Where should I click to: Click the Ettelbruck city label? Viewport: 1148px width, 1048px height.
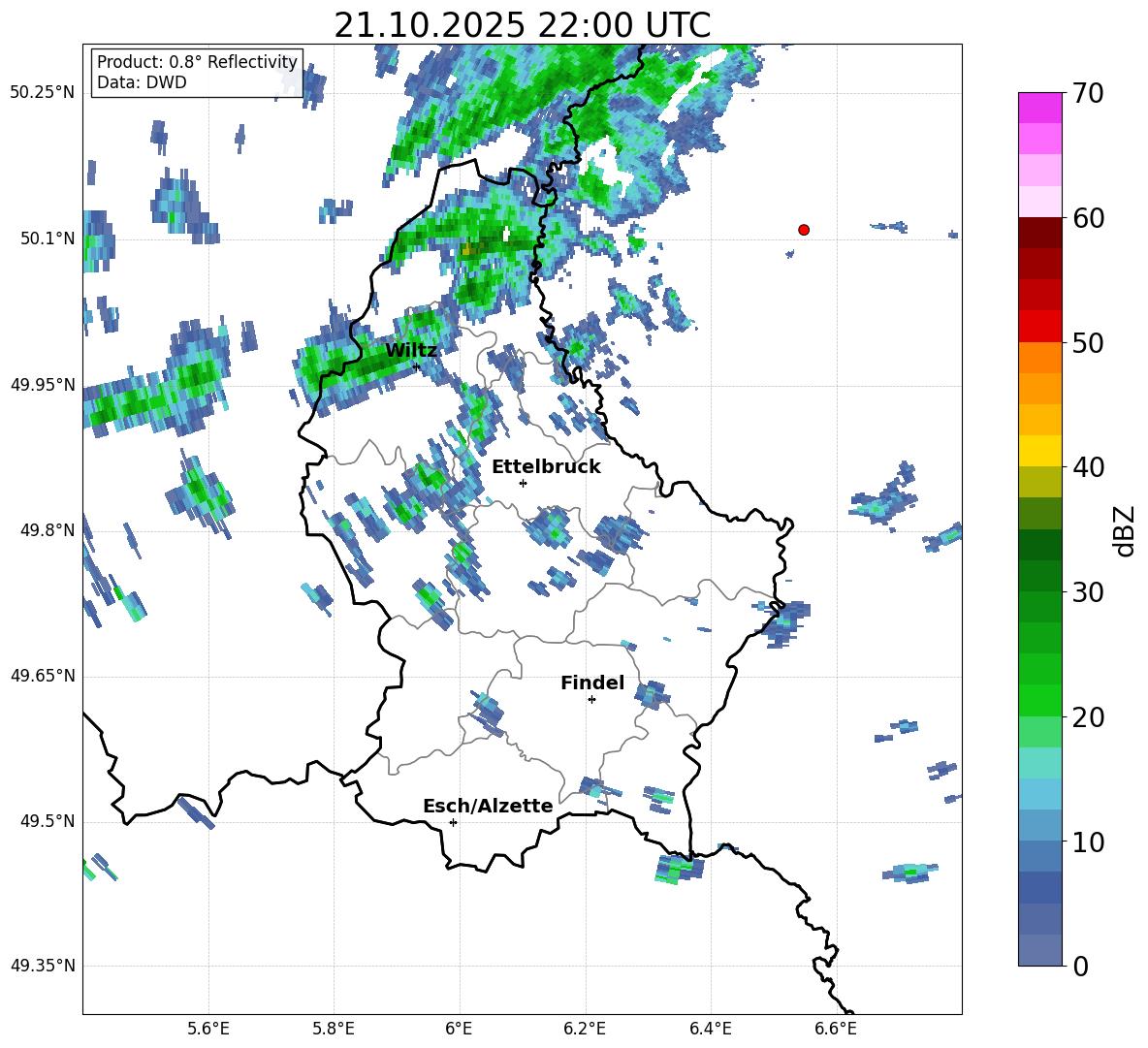point(546,467)
